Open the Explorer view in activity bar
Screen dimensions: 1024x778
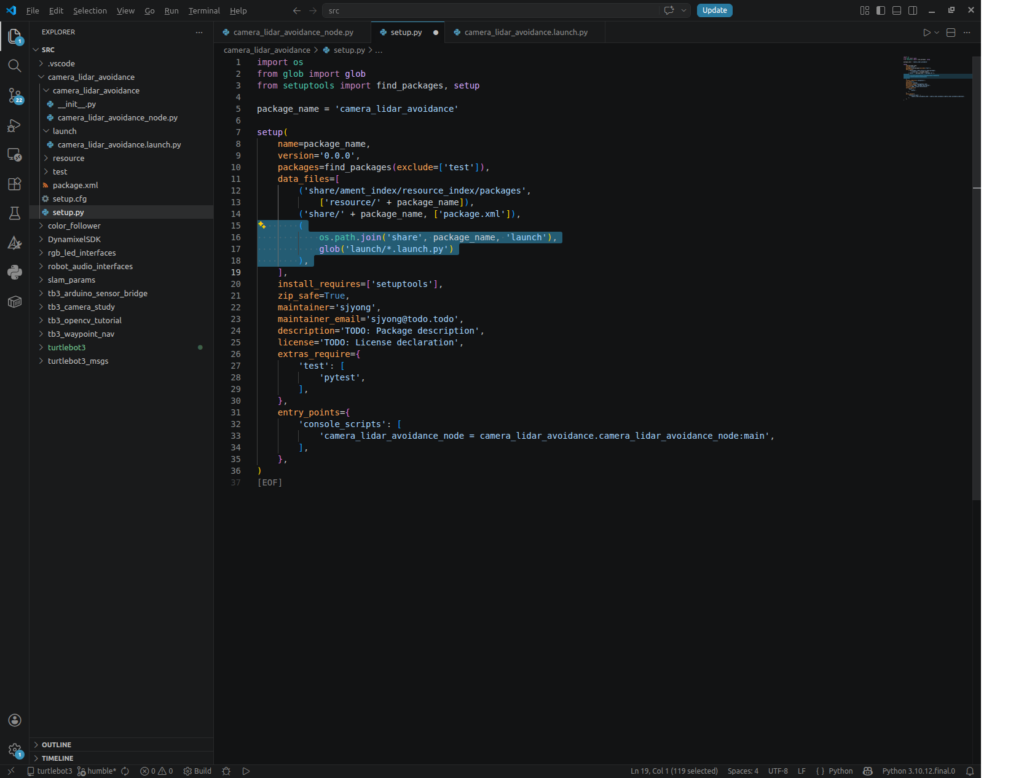tap(14, 37)
